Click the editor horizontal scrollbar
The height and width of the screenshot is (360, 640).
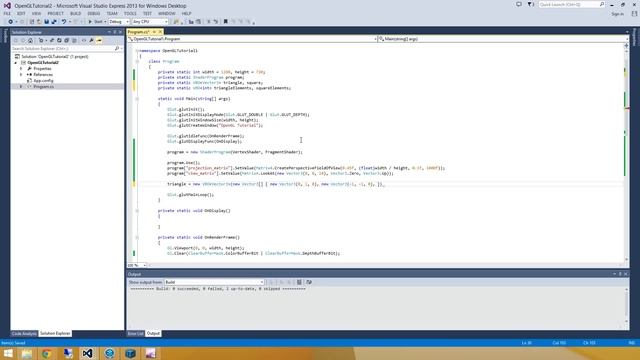pyautogui.click(x=386, y=265)
